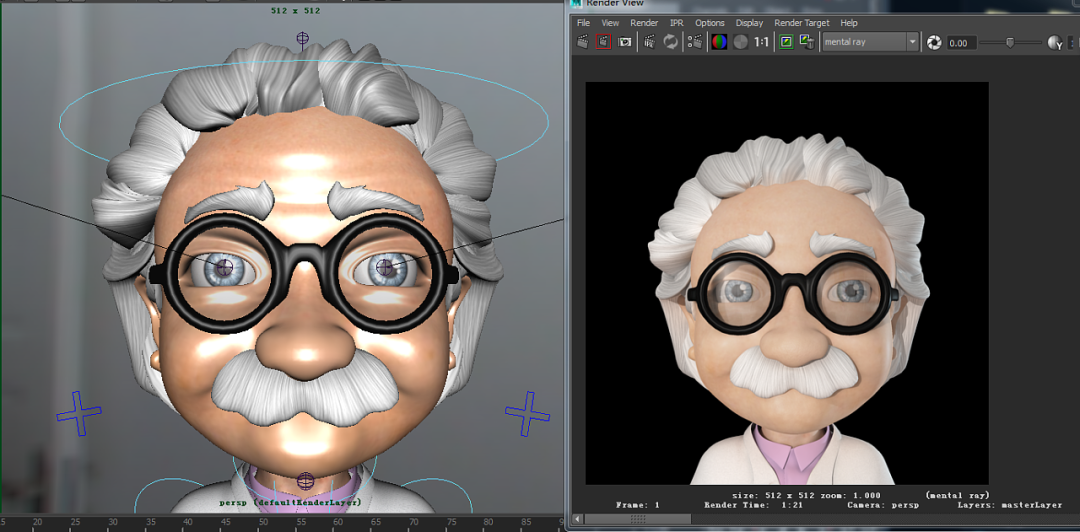Screen dimensions: 1080x532
Task: Click the exposure value field showing 0.00
Action: 962,43
